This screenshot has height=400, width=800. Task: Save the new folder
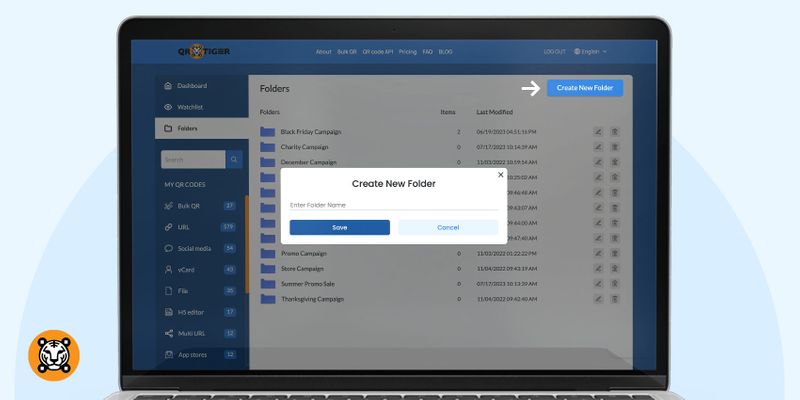tap(340, 228)
